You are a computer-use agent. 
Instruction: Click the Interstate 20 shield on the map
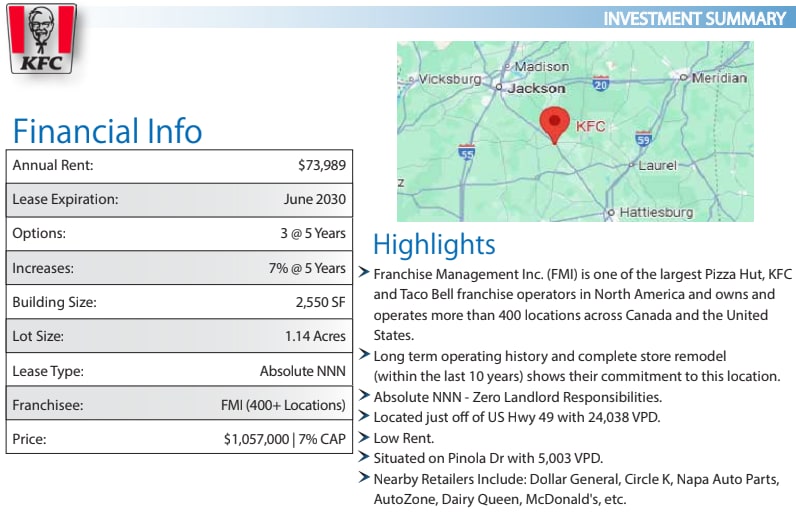[x=600, y=85]
